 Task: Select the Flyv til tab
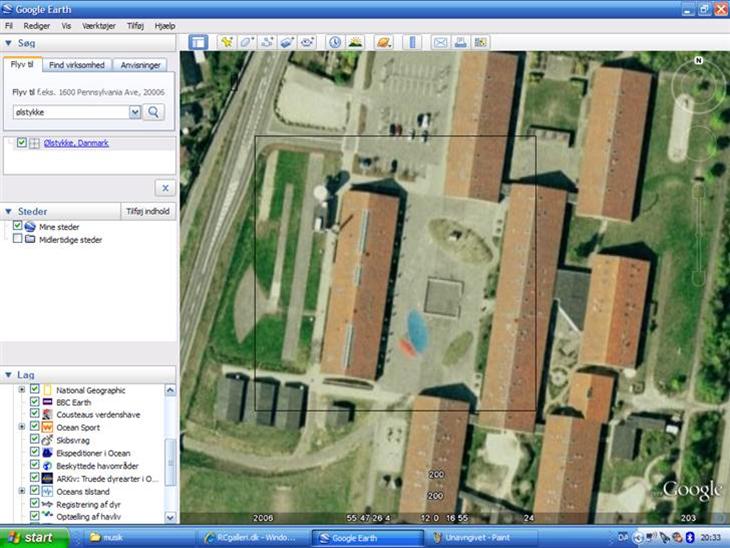(22, 64)
